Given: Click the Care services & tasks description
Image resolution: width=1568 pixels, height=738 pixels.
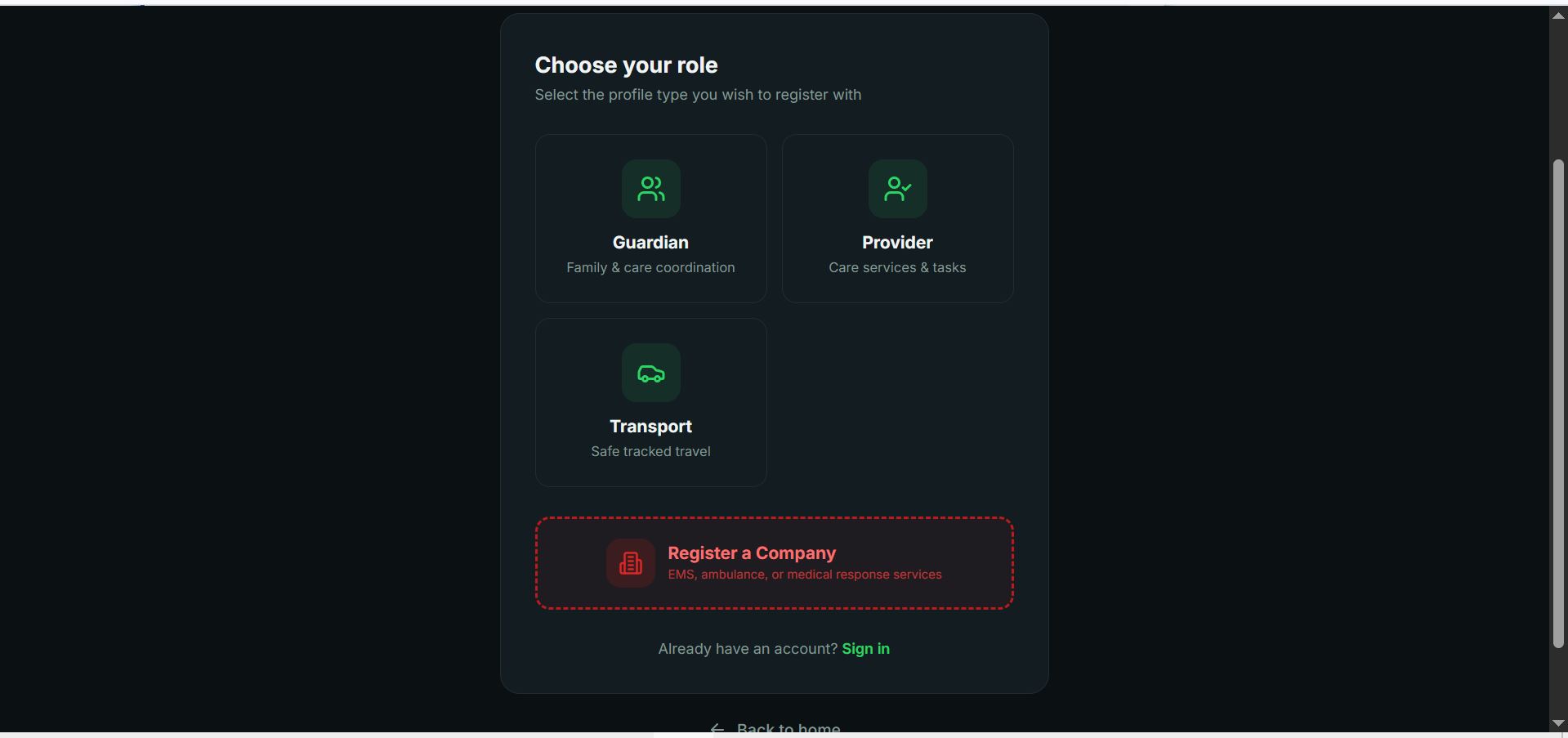Looking at the screenshot, I should tap(897, 268).
